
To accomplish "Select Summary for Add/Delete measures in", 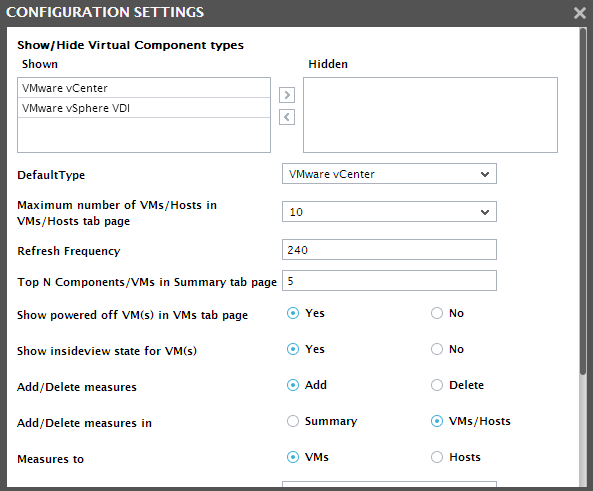I will (x=293, y=421).
